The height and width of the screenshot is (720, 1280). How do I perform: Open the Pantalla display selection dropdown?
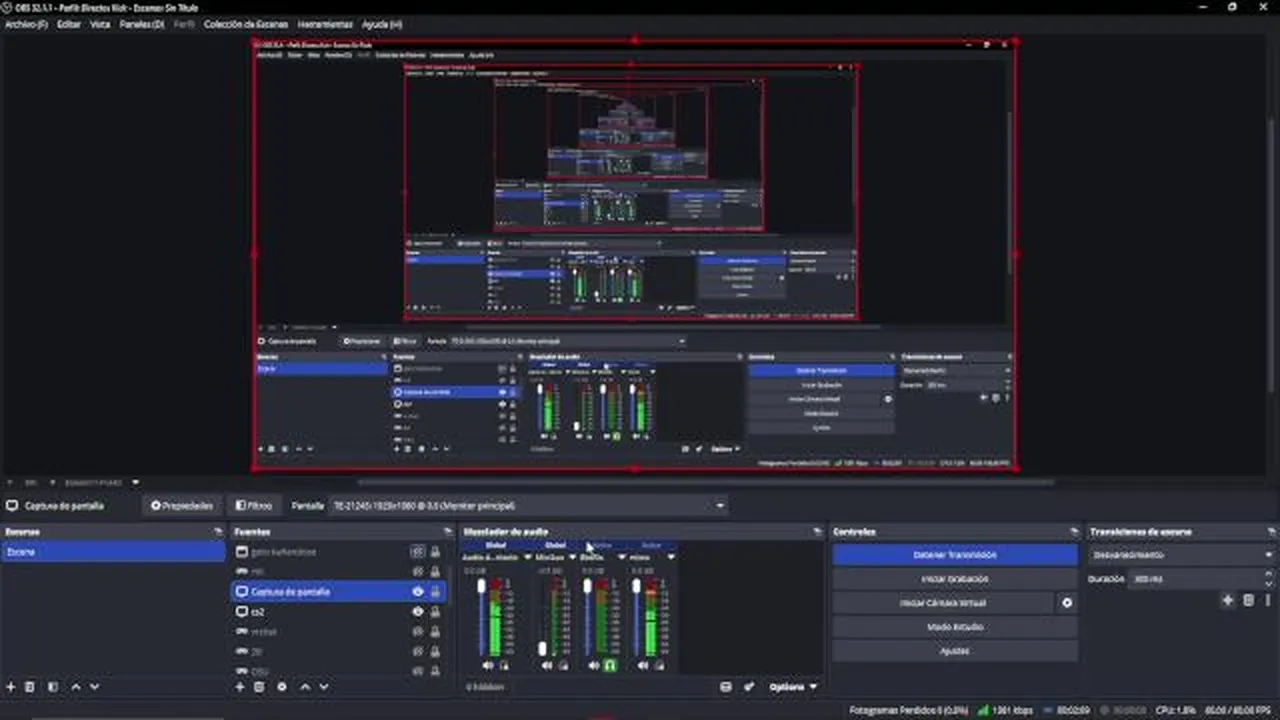[x=529, y=506]
